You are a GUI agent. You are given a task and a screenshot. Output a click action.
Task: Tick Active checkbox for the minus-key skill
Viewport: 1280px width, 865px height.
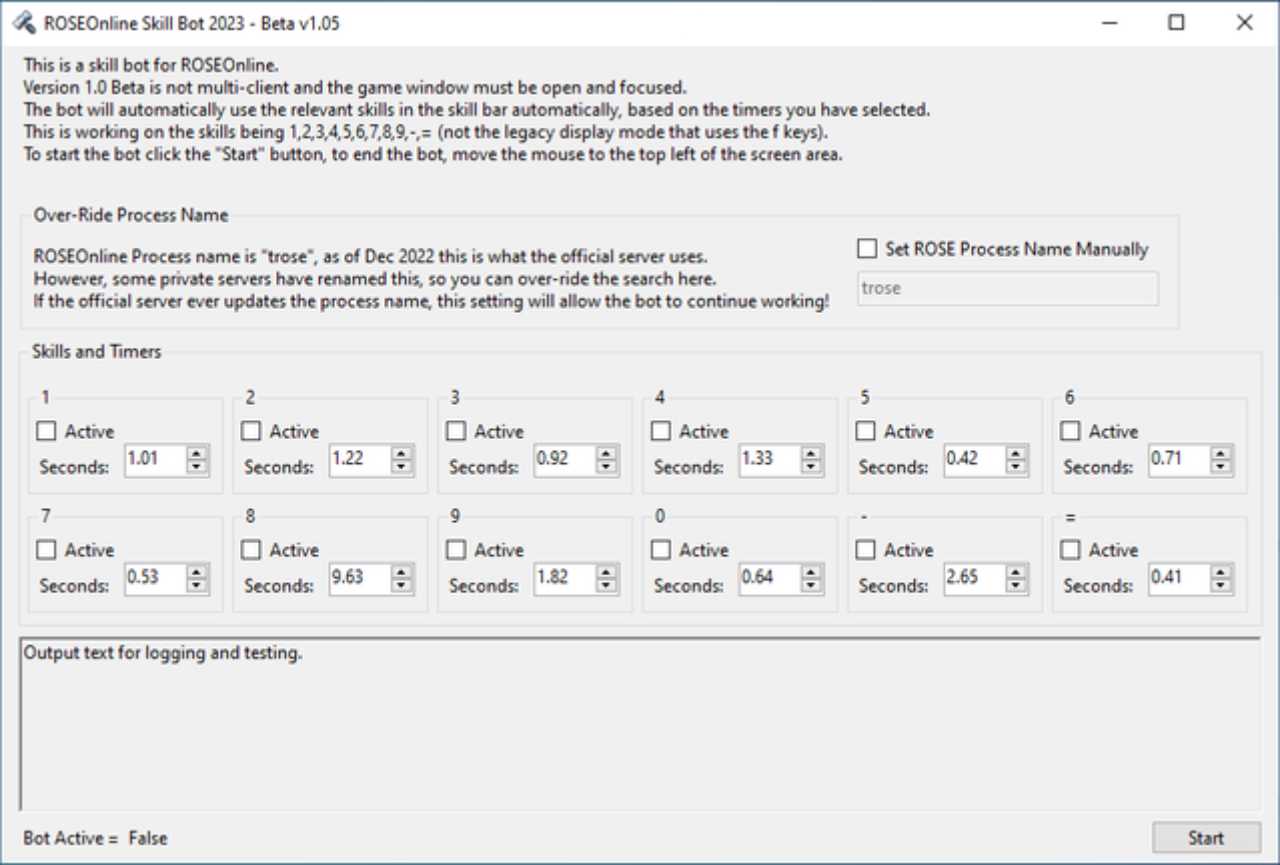pyautogui.click(x=866, y=550)
